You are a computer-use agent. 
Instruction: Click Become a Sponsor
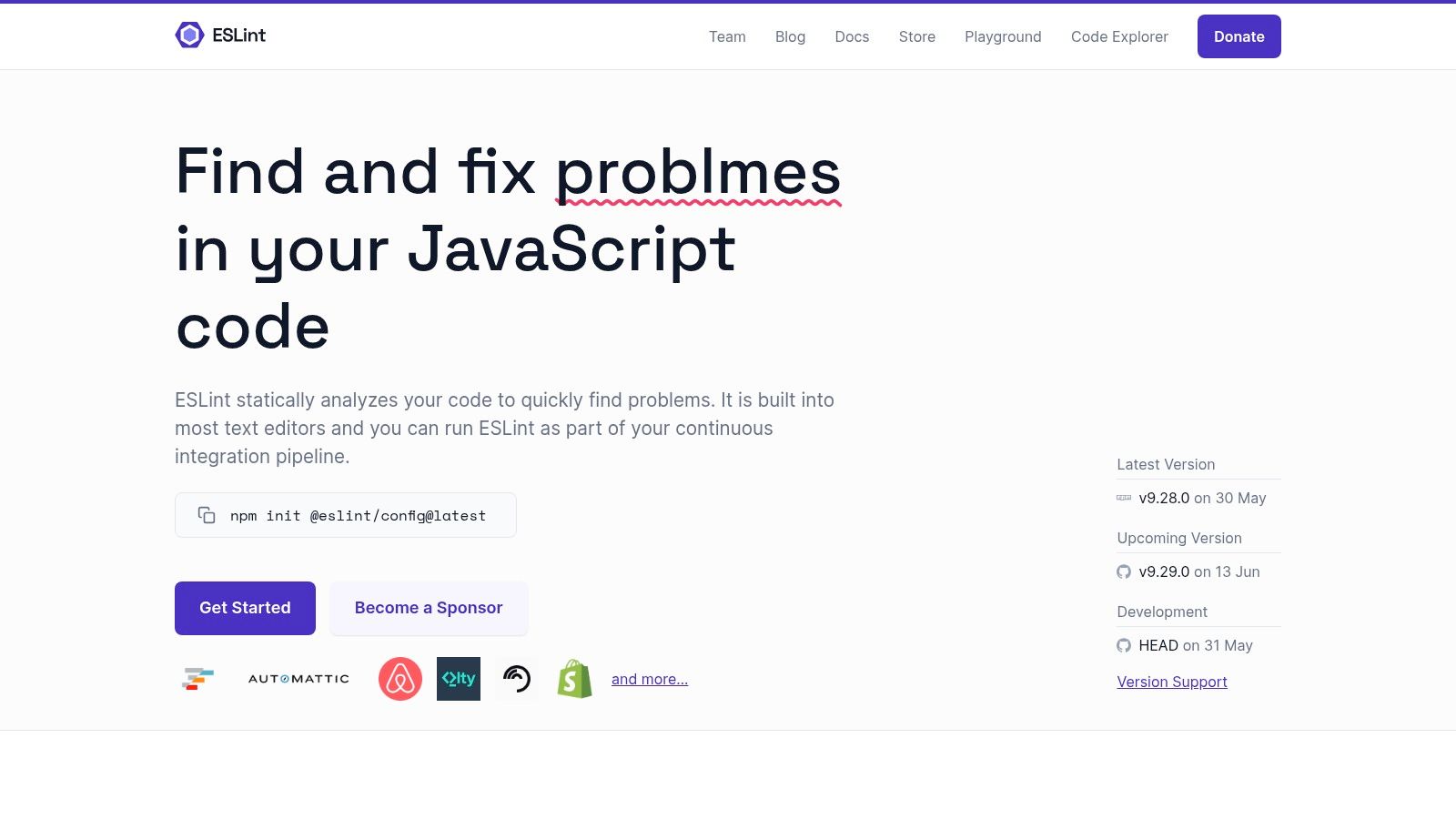tap(429, 608)
